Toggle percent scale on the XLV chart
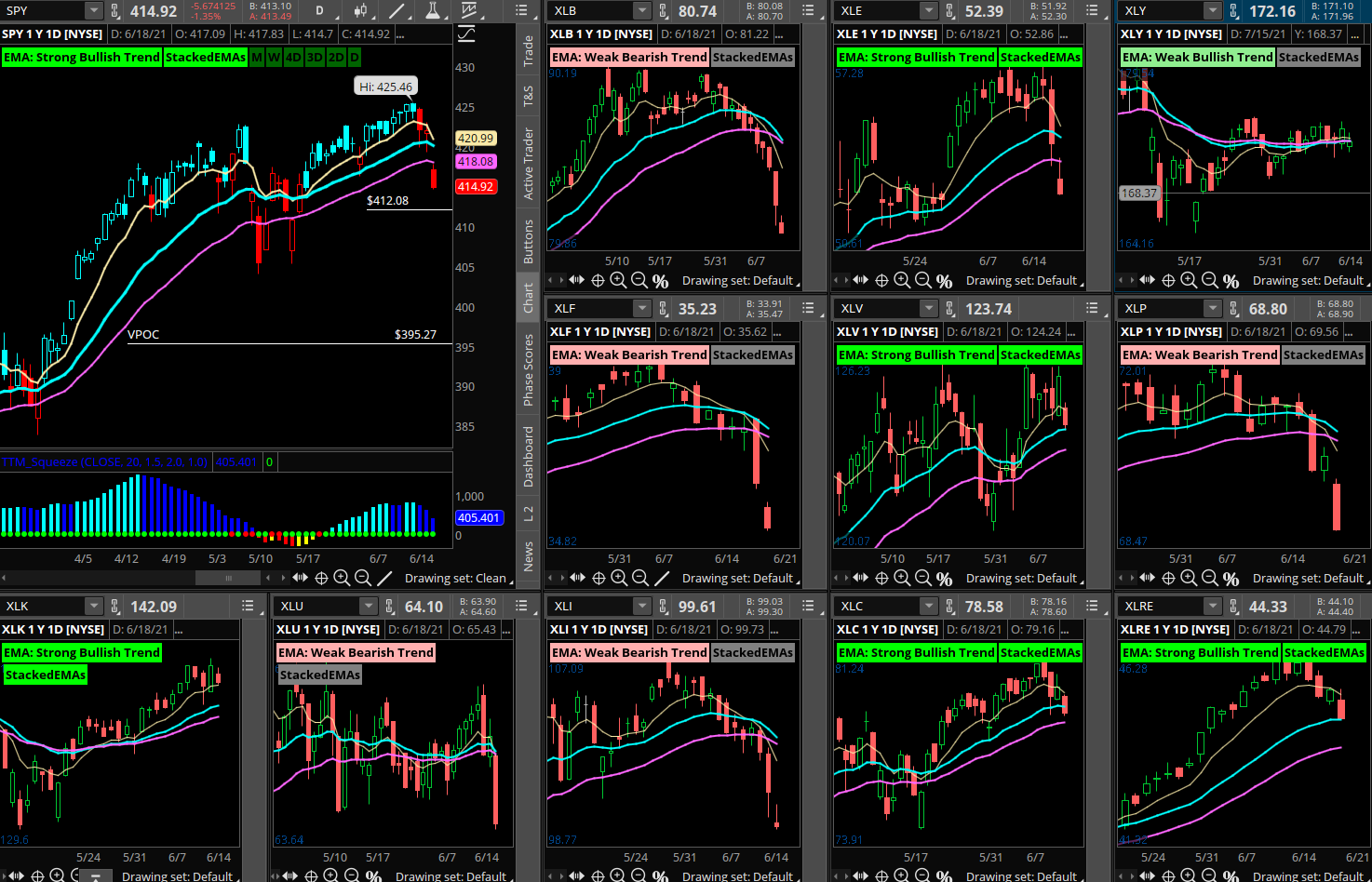The height and width of the screenshot is (882, 1372). [944, 579]
